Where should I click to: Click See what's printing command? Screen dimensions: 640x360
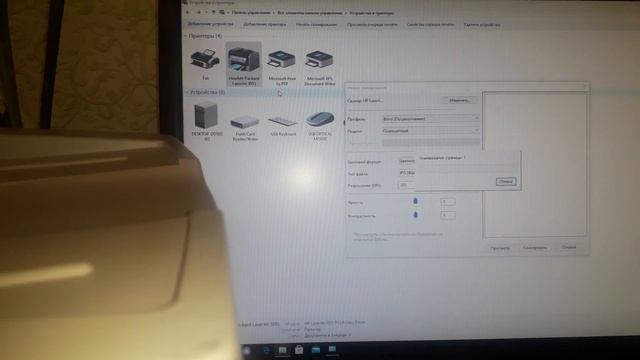372,24
